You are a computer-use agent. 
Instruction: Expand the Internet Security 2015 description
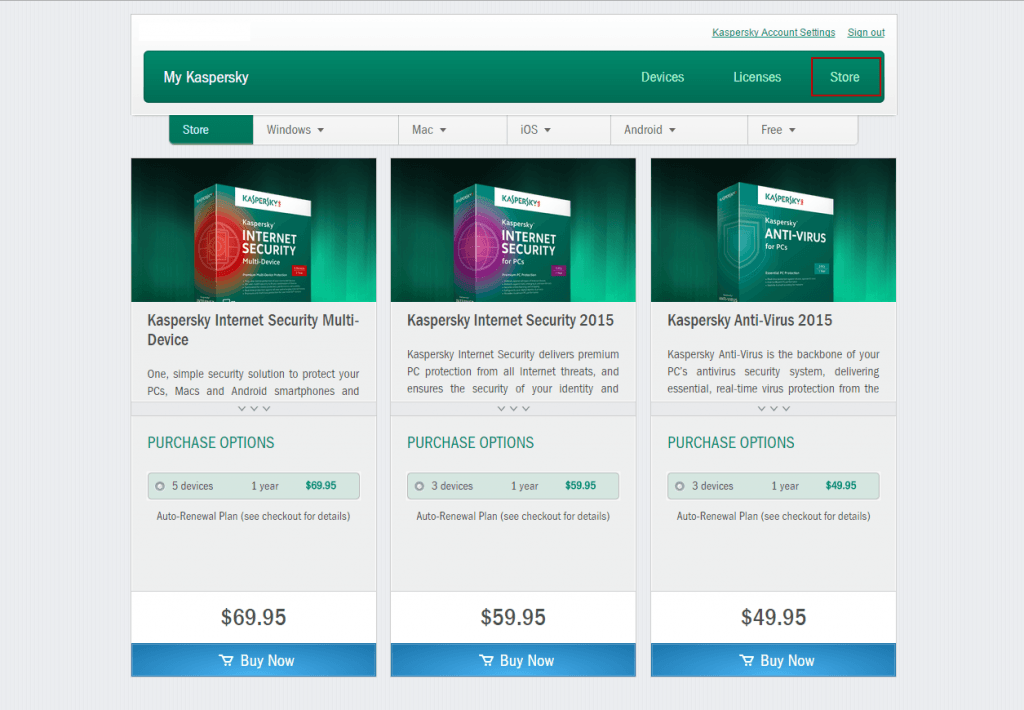[x=513, y=408]
